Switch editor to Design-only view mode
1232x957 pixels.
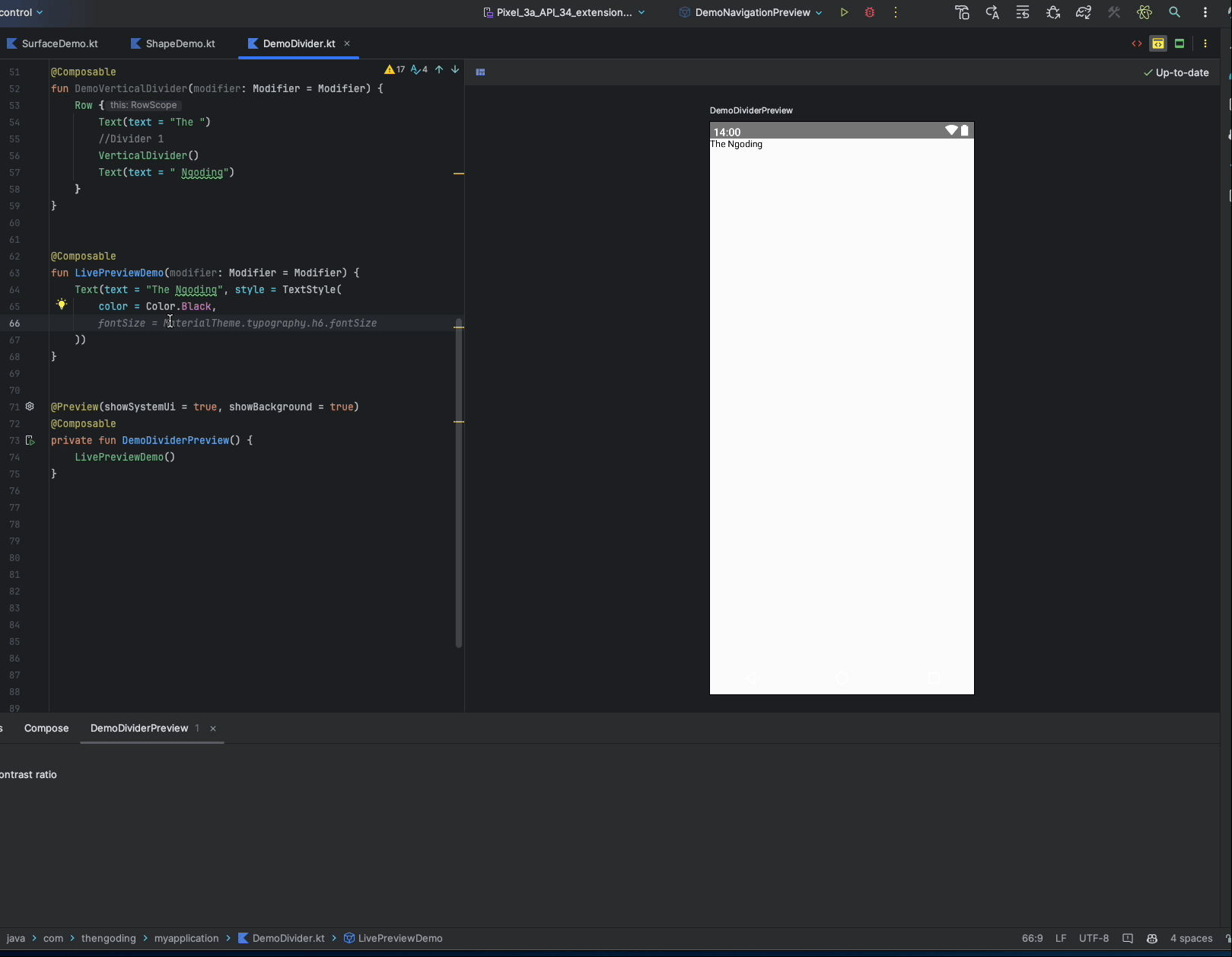1179,43
